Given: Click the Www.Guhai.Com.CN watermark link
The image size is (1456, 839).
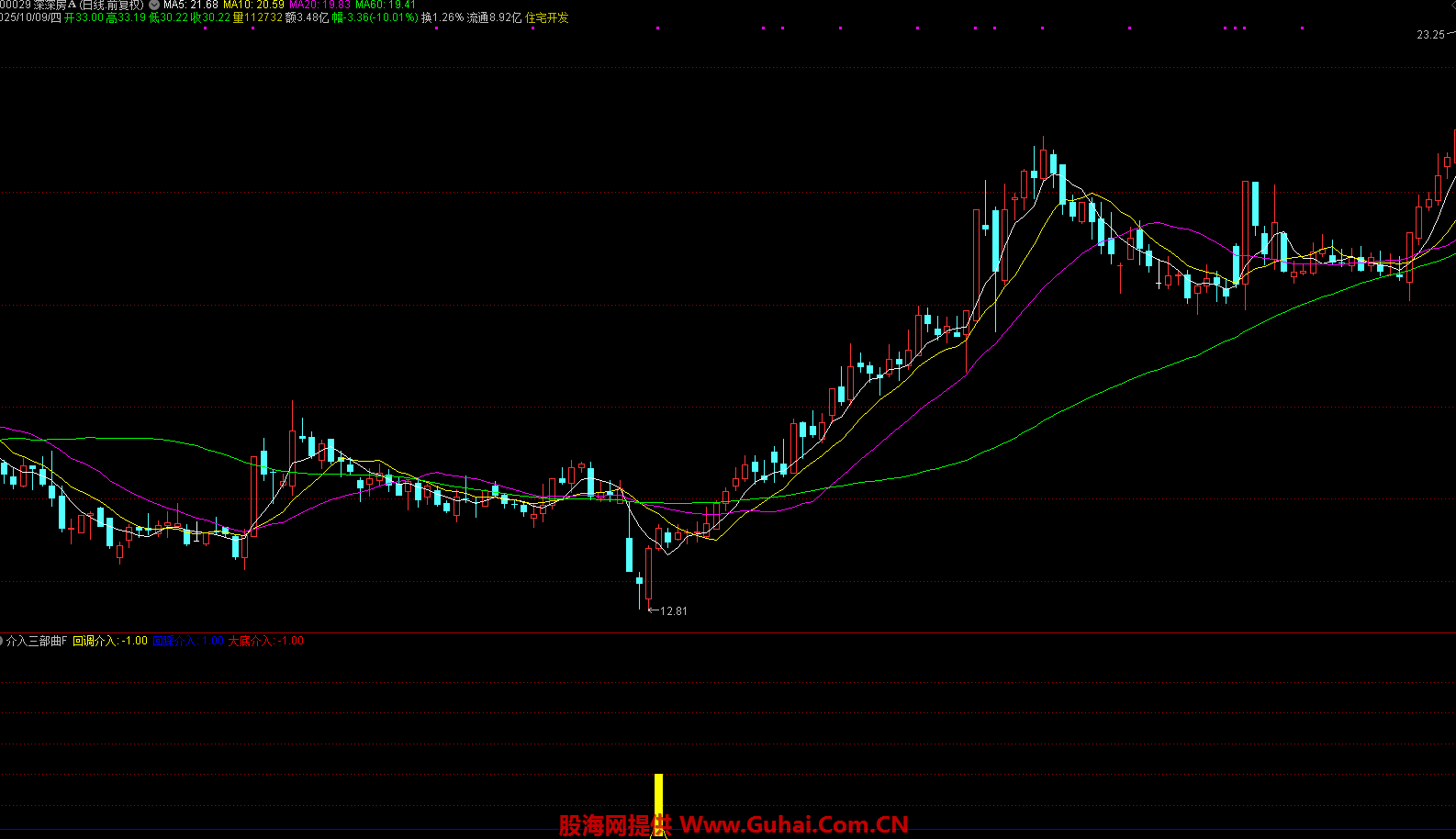Looking at the screenshot, I should (793, 825).
